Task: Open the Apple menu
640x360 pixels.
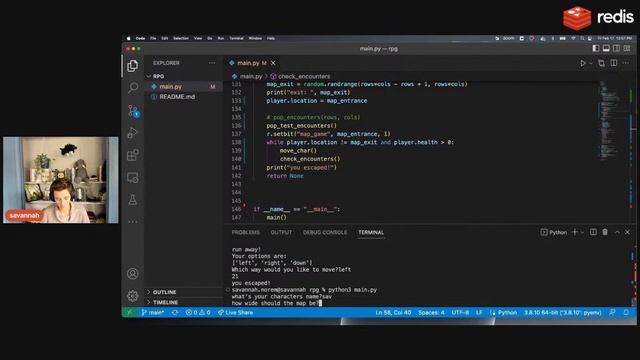Action: click(x=128, y=38)
